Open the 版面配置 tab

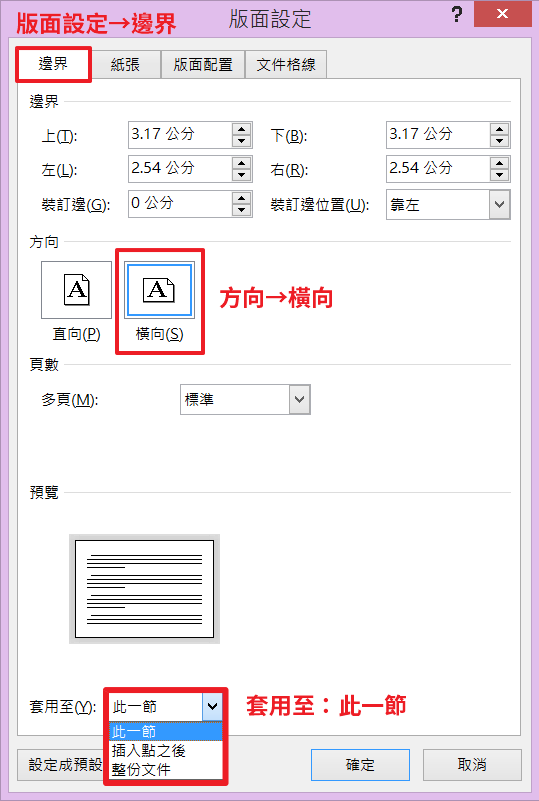203,64
